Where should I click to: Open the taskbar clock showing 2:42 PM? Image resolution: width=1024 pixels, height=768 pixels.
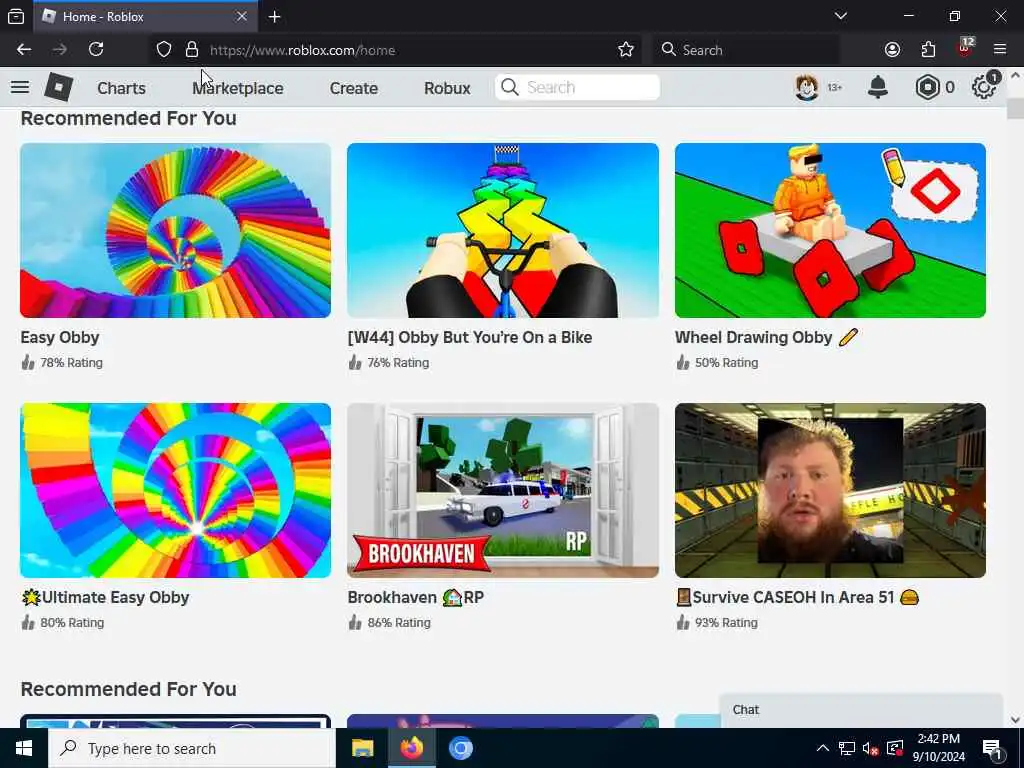tap(938, 748)
